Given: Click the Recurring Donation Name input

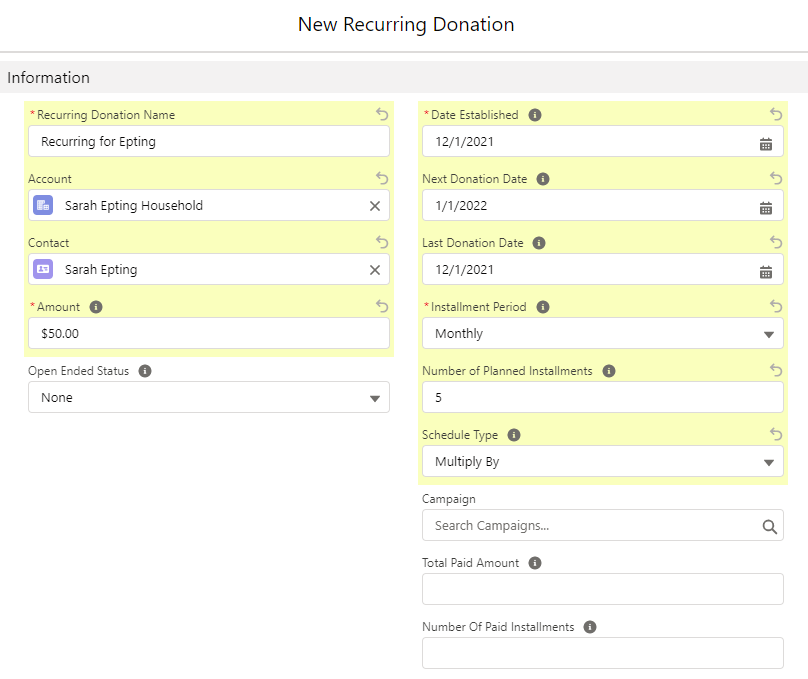Looking at the screenshot, I should tap(209, 142).
